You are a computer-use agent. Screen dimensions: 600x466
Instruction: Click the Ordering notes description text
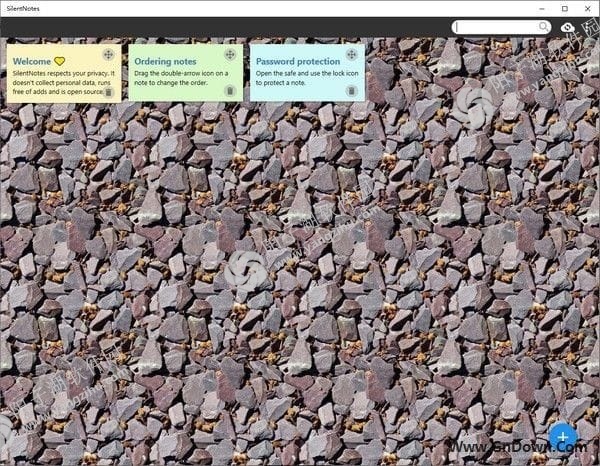(180, 78)
